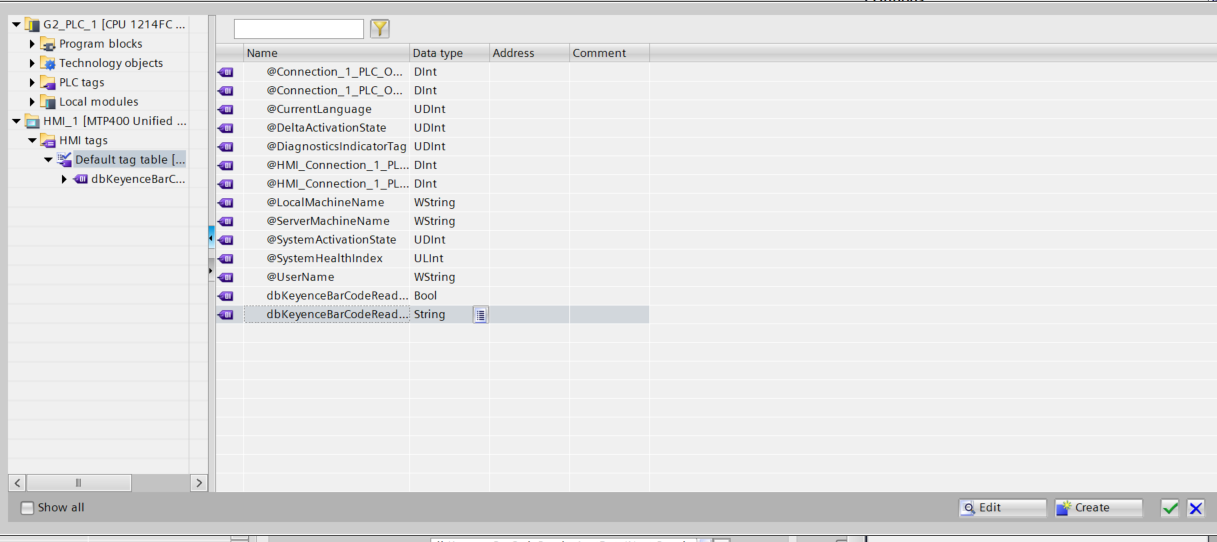The image size is (1217, 542).
Task: Collapse the Default tag table node
Action: pos(48,160)
